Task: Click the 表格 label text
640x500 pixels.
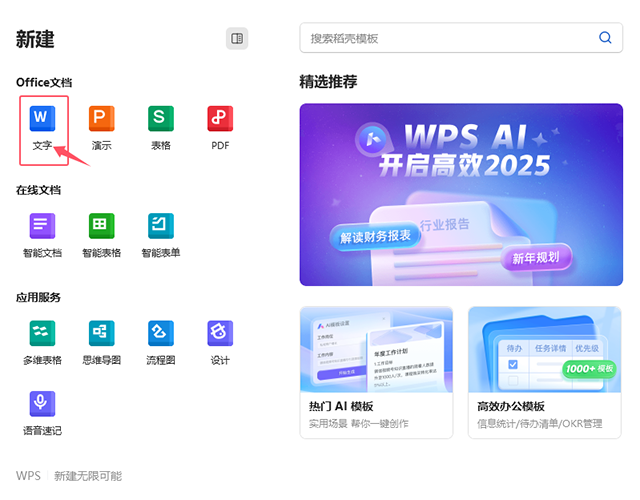Action: 161,146
